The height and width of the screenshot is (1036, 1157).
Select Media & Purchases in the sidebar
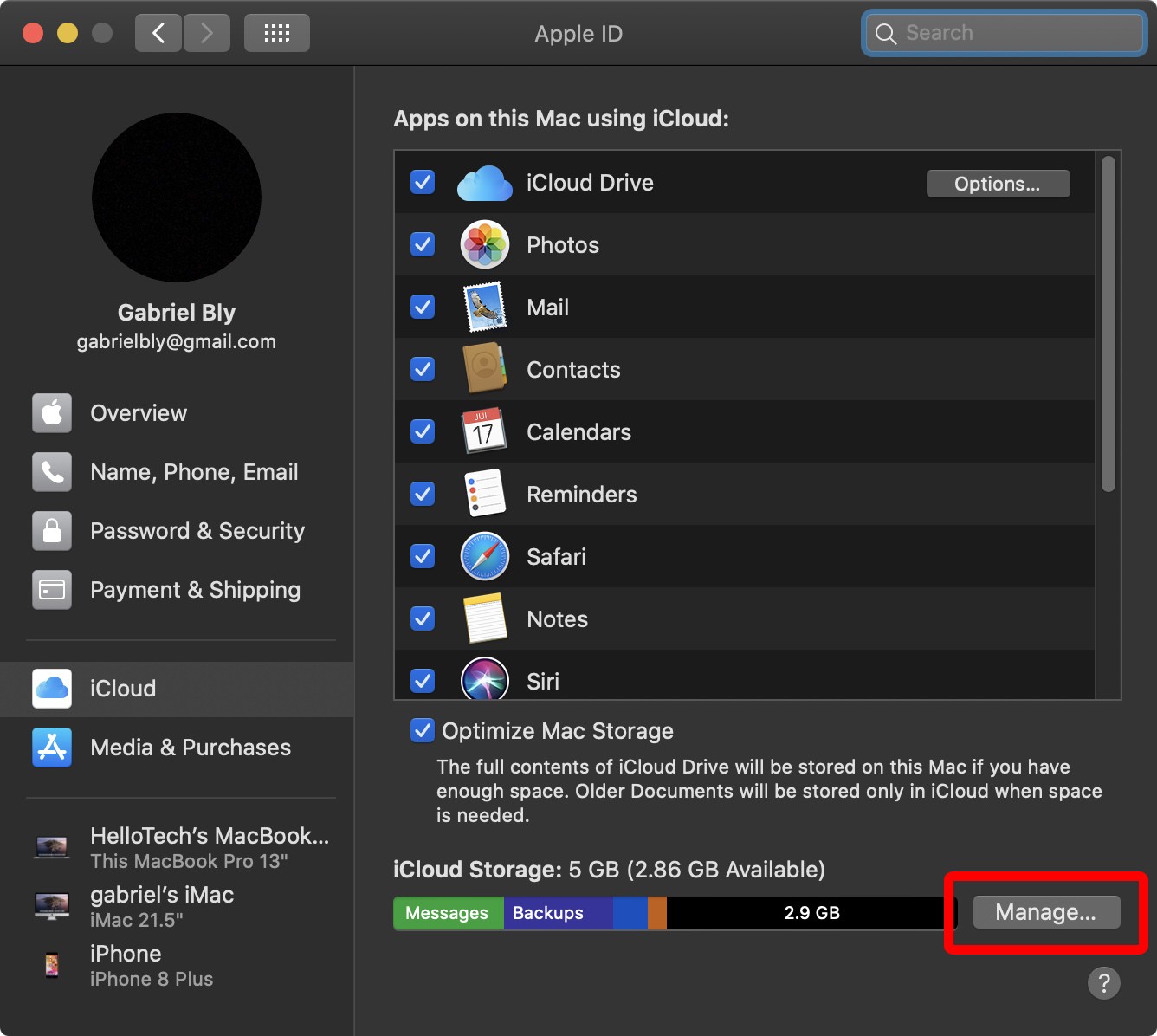(x=190, y=747)
